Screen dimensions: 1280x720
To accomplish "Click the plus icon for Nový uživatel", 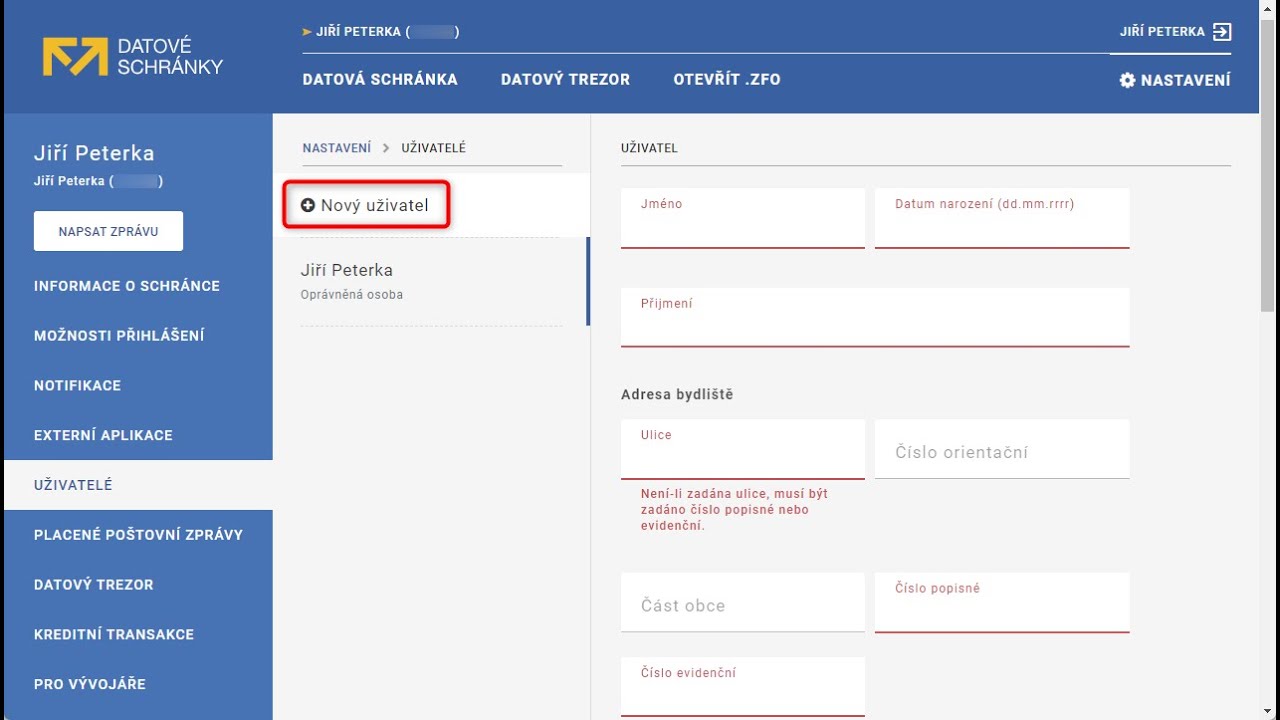I will point(308,205).
